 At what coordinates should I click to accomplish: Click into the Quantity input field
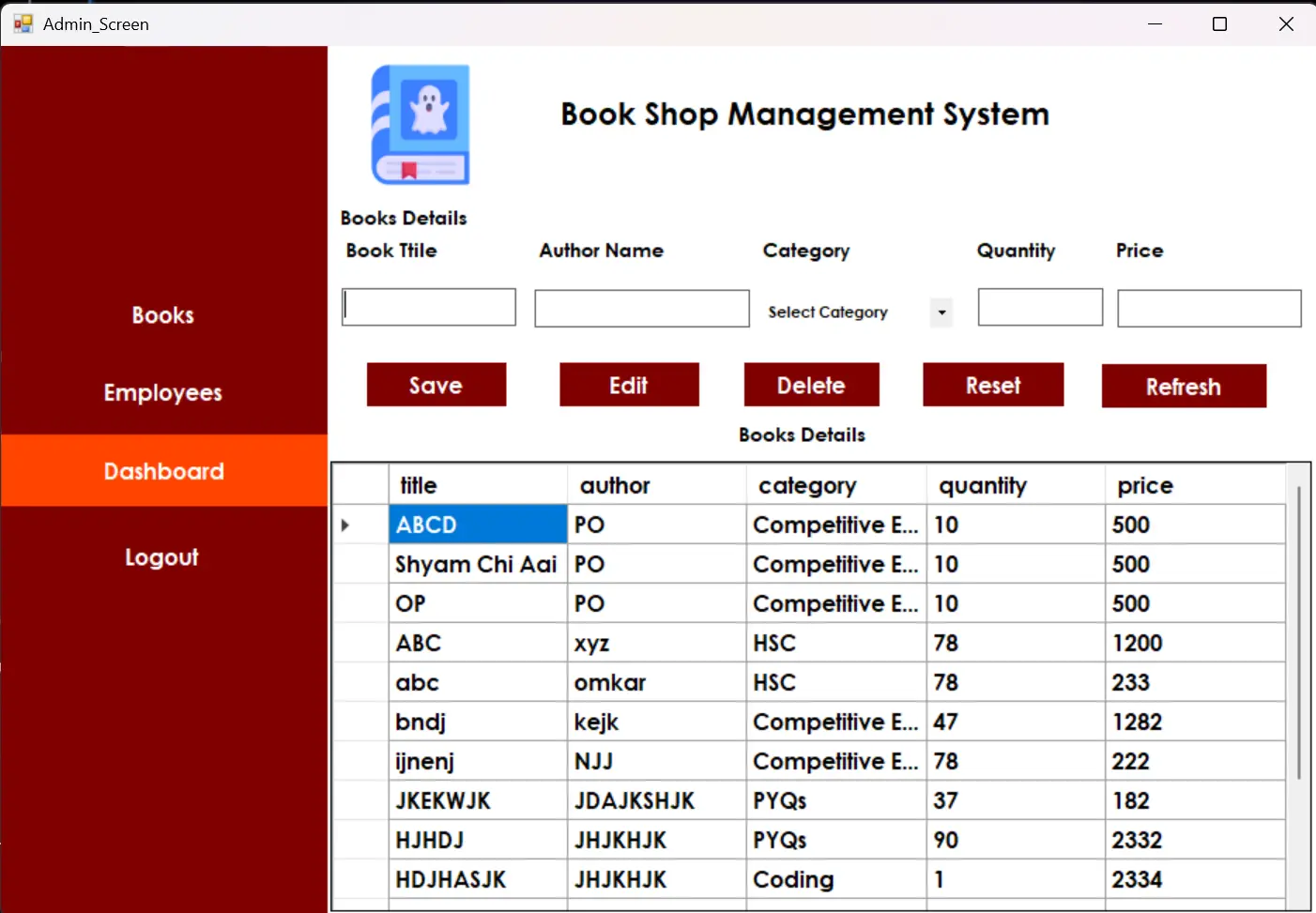(x=1039, y=308)
